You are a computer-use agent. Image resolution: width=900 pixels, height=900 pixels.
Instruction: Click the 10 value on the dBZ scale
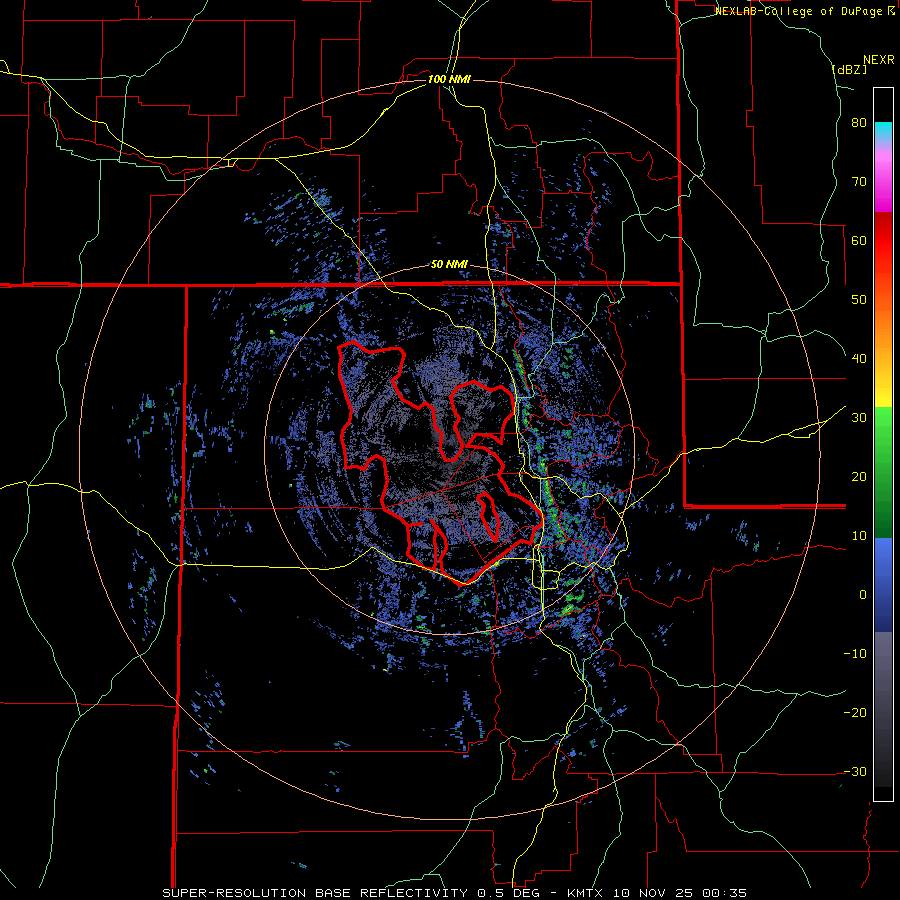point(859,536)
